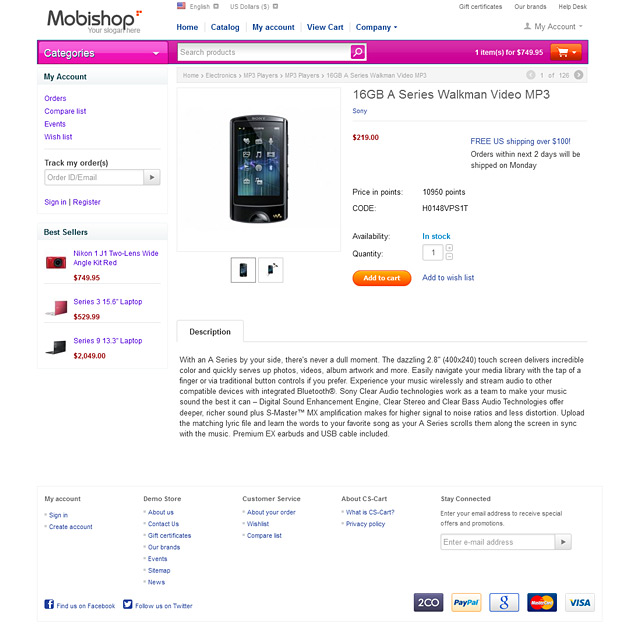The image size is (630, 630).
Task: Click the Twitter icon in footer
Action: pos(127,604)
